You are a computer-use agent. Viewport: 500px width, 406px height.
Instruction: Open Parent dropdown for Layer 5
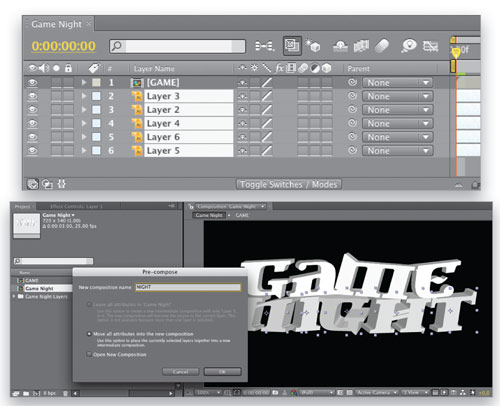[x=398, y=151]
